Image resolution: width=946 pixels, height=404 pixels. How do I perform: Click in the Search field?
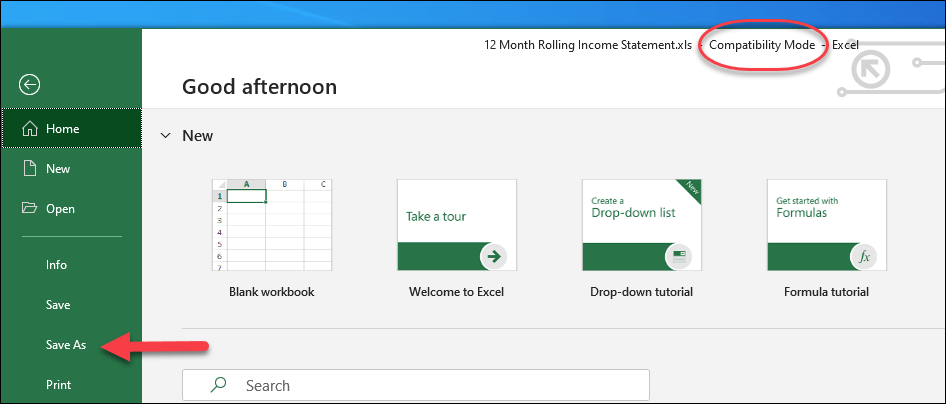416,385
